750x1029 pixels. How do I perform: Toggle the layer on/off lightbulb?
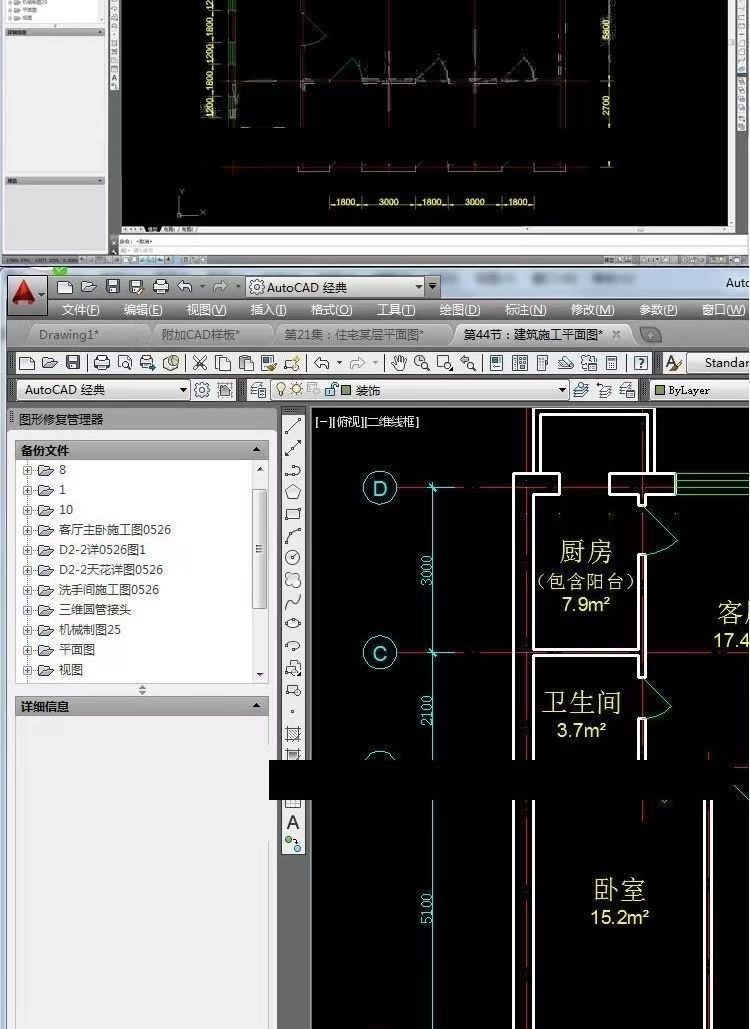pyautogui.click(x=282, y=390)
